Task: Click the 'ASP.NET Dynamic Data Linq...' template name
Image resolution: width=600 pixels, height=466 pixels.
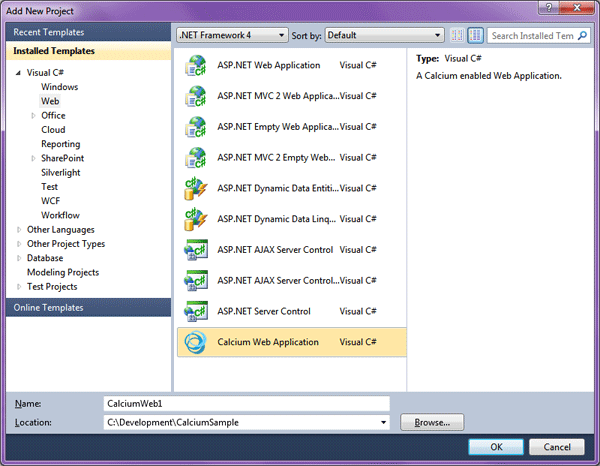Action: [276, 219]
